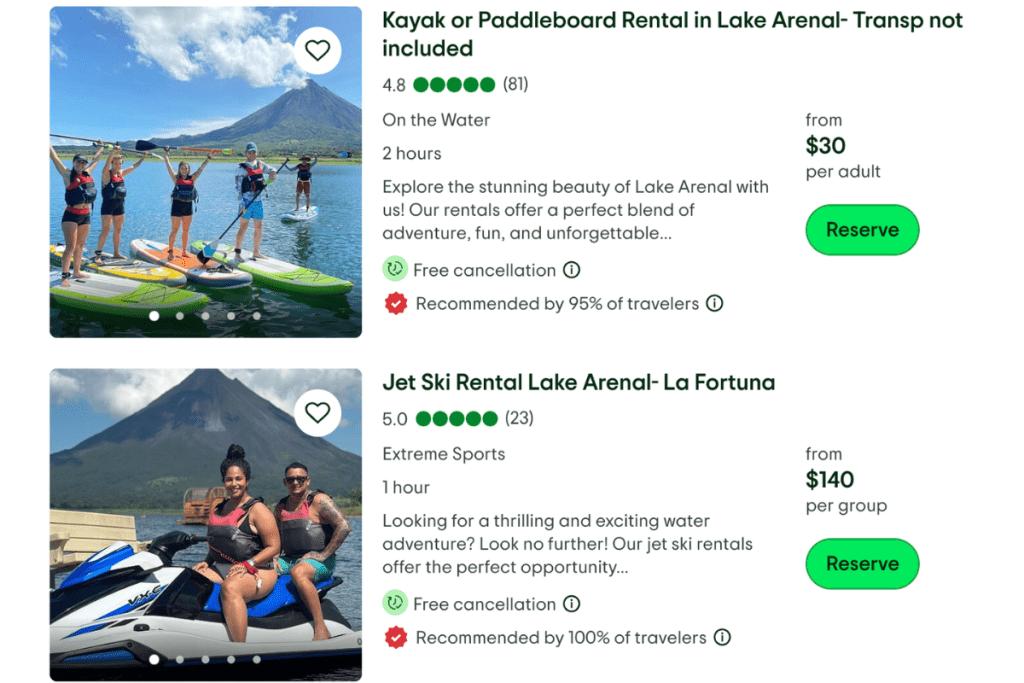Image resolution: width=1024 pixels, height=683 pixels.
Task: Click red recommended badge on jet ski listing
Action: pos(396,637)
